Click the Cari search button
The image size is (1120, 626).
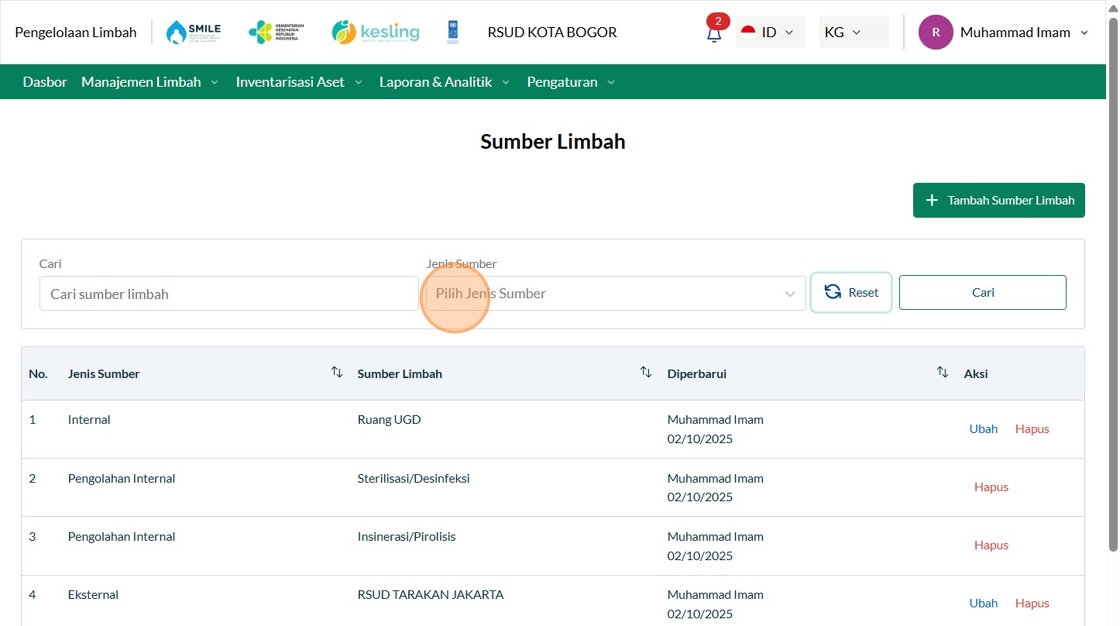[x=982, y=292]
